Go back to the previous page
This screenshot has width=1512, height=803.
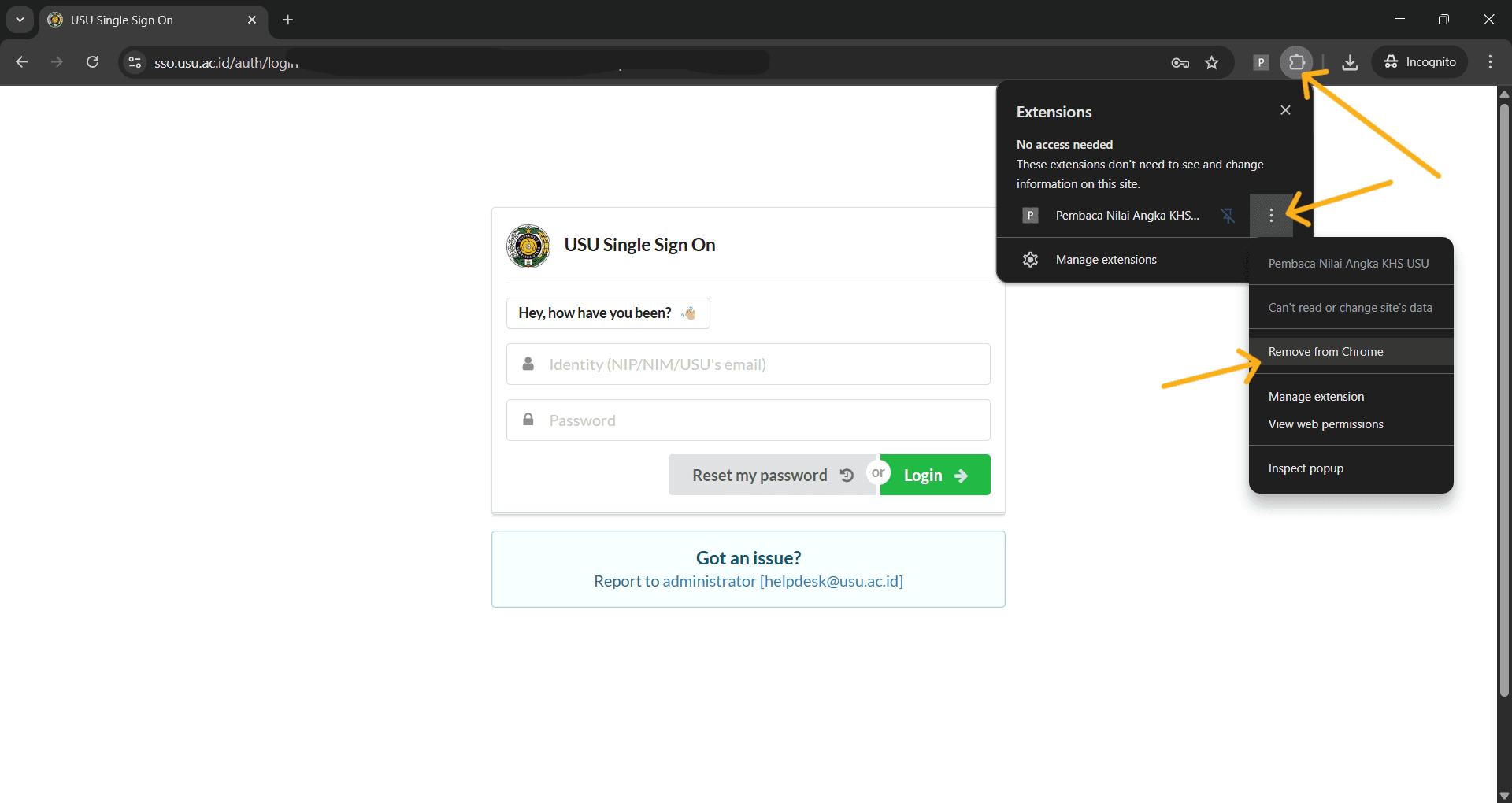22,61
